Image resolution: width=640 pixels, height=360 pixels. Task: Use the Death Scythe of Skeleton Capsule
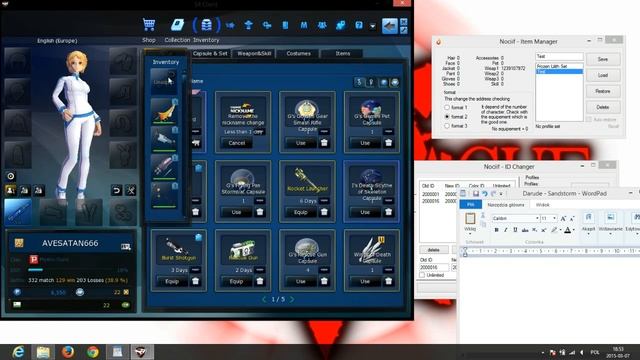(365, 212)
